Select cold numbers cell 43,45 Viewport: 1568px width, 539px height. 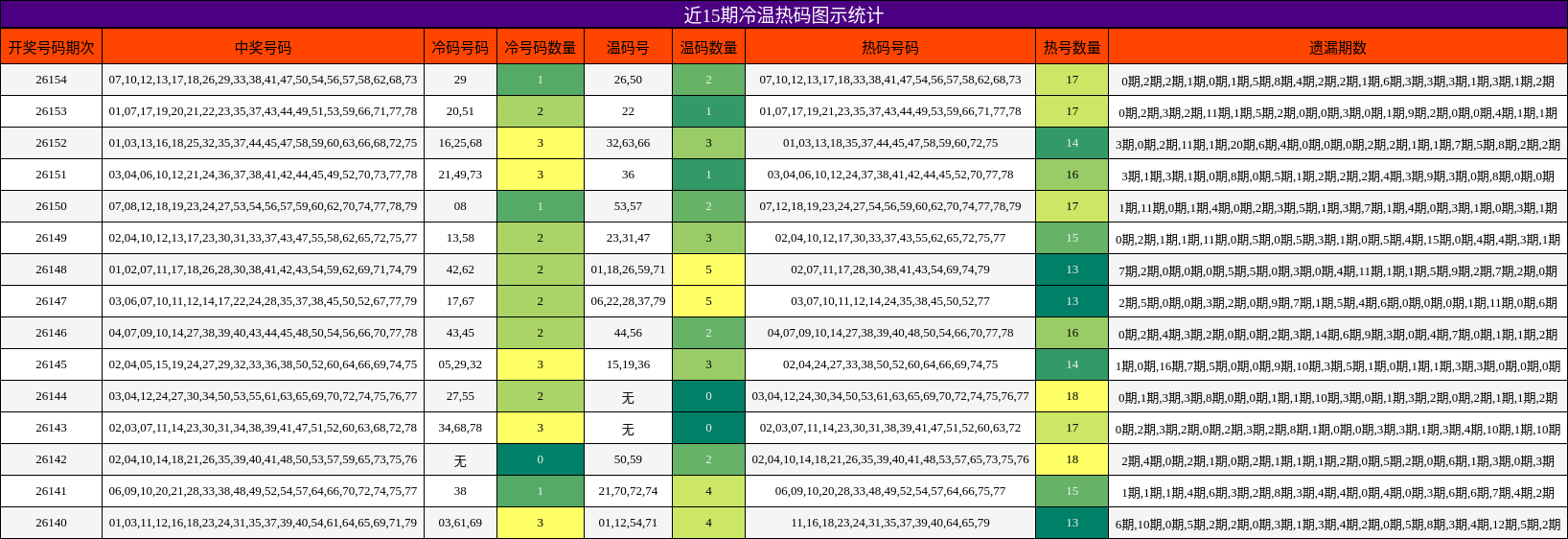pyautogui.click(x=460, y=333)
